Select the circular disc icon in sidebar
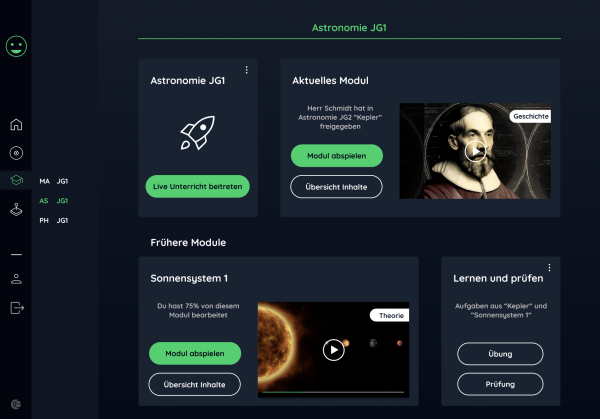 [16, 153]
